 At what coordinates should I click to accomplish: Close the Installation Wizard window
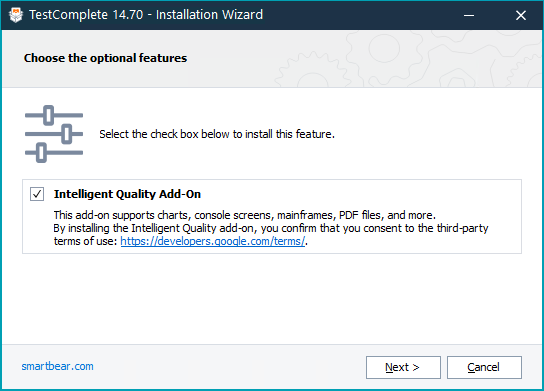click(520, 15)
